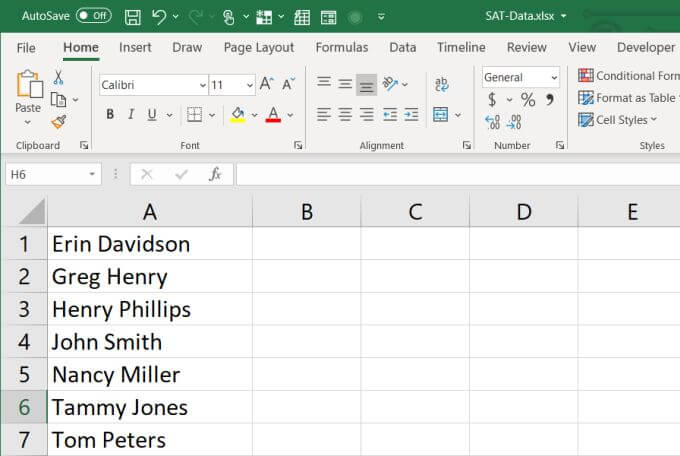Click the Increase Decimal icon
The height and width of the screenshot is (456, 680).
492,122
